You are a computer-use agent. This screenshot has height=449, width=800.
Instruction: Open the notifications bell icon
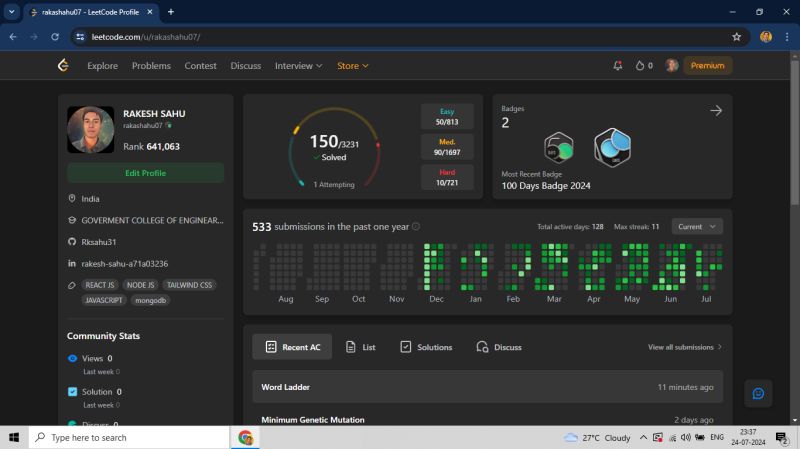click(617, 66)
